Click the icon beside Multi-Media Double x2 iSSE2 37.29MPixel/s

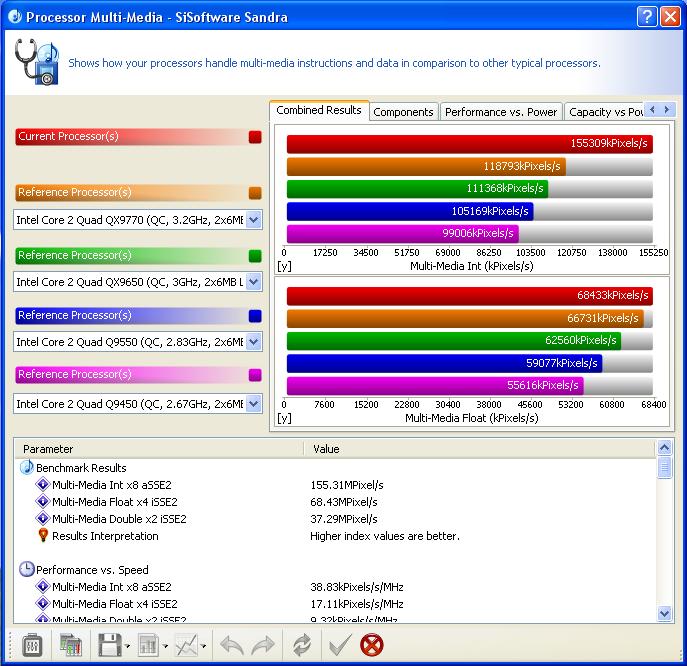(x=43, y=518)
